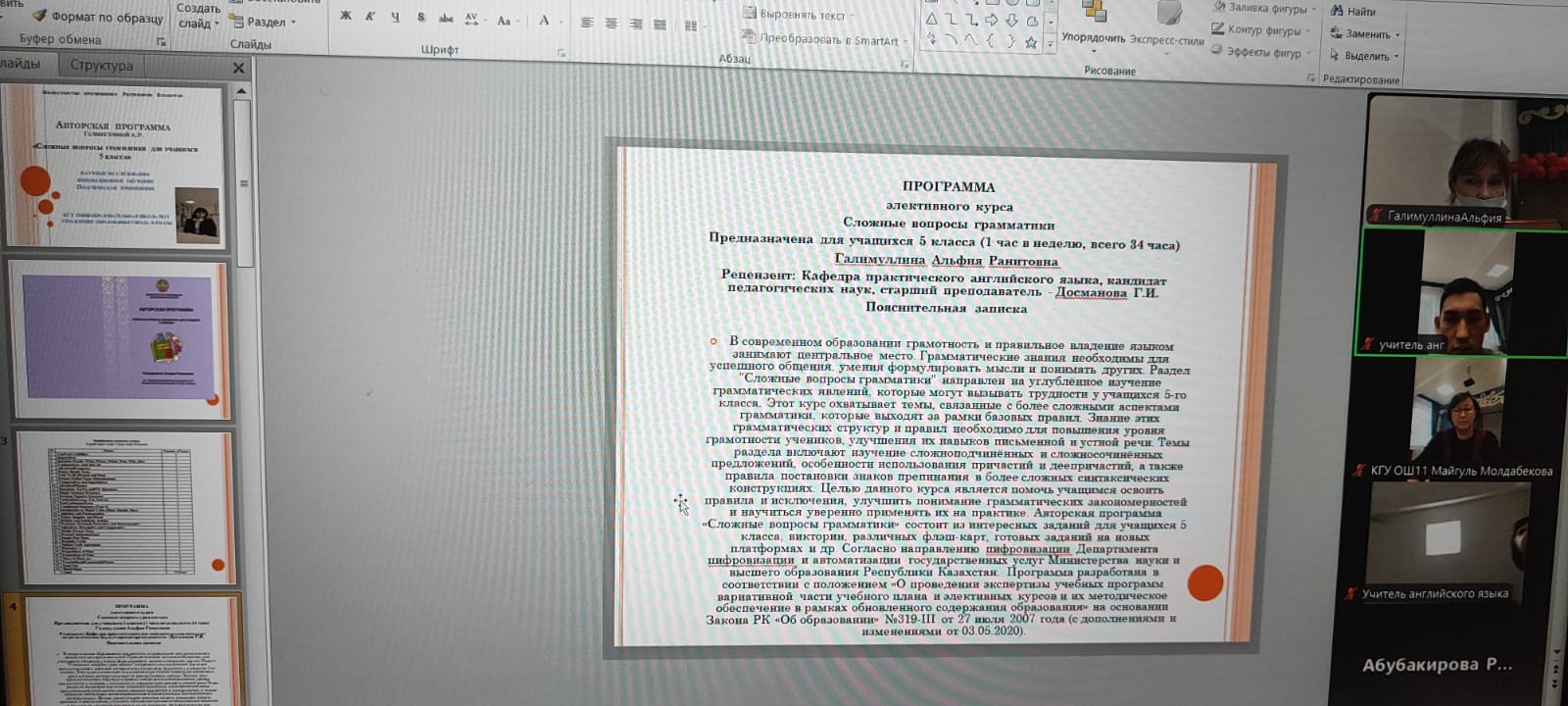Align paragraph text to center
The height and width of the screenshot is (706, 1568).
coord(611,24)
